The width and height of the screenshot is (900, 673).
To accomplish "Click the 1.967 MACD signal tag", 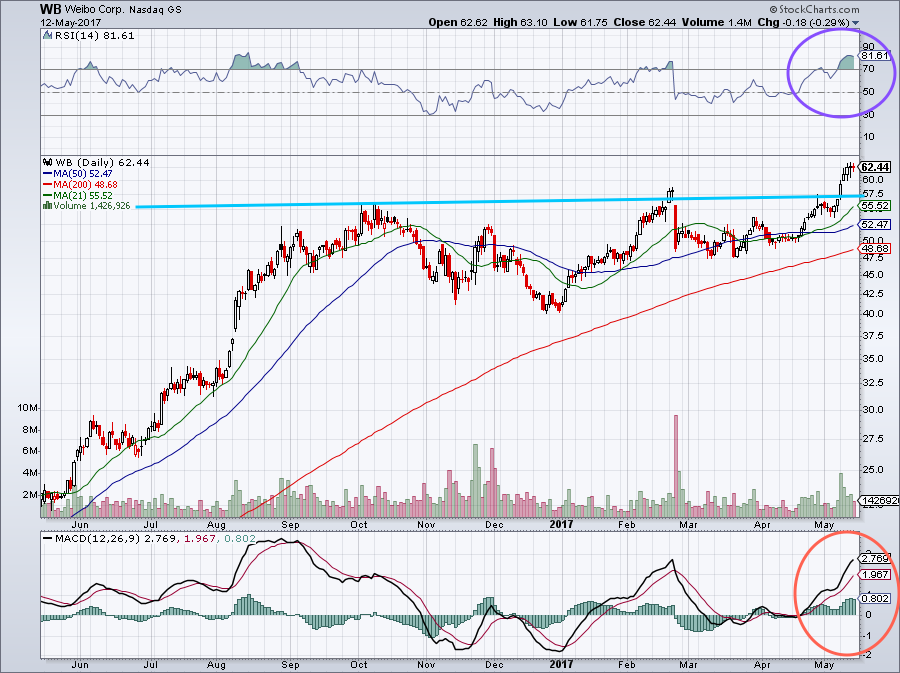I will [x=876, y=574].
